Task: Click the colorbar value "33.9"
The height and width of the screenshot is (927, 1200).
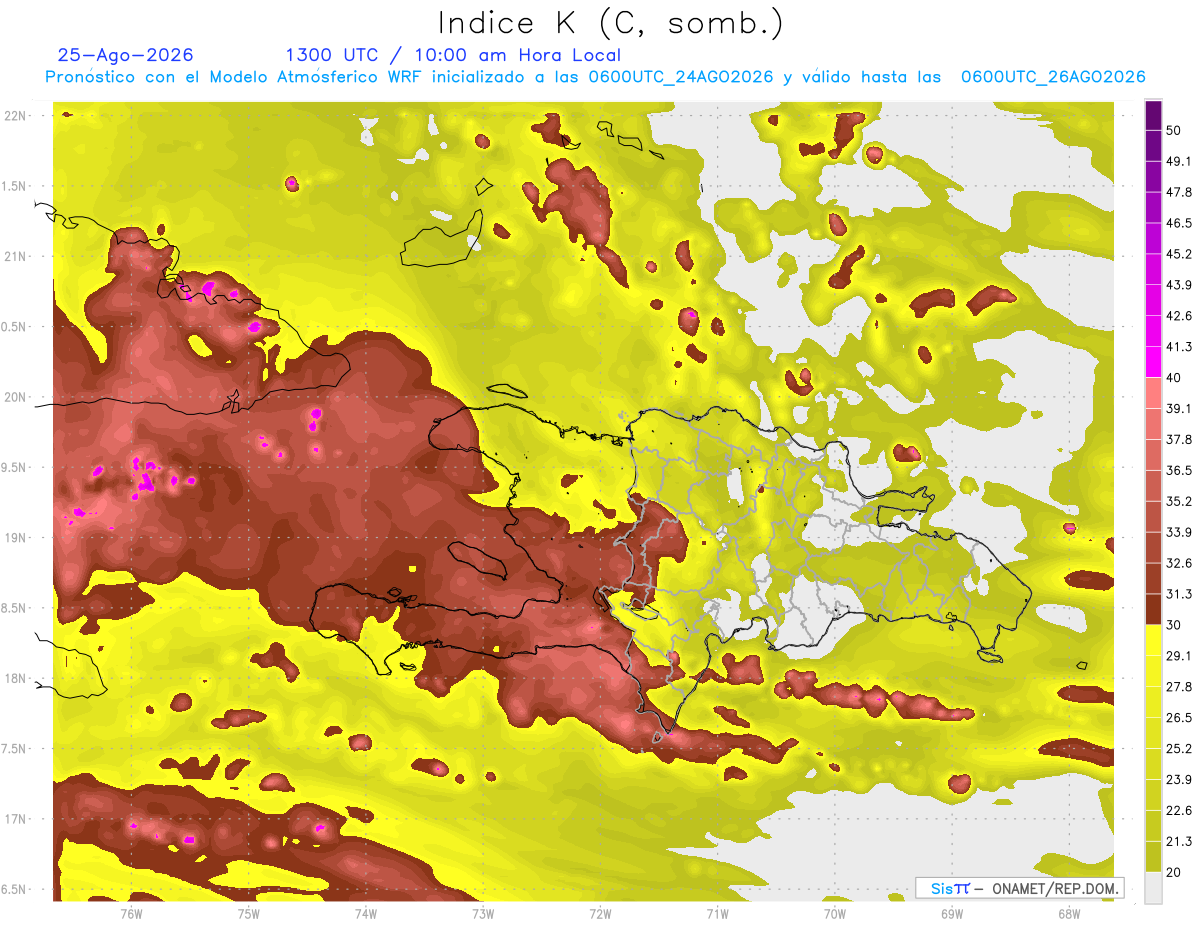Action: click(x=1178, y=532)
